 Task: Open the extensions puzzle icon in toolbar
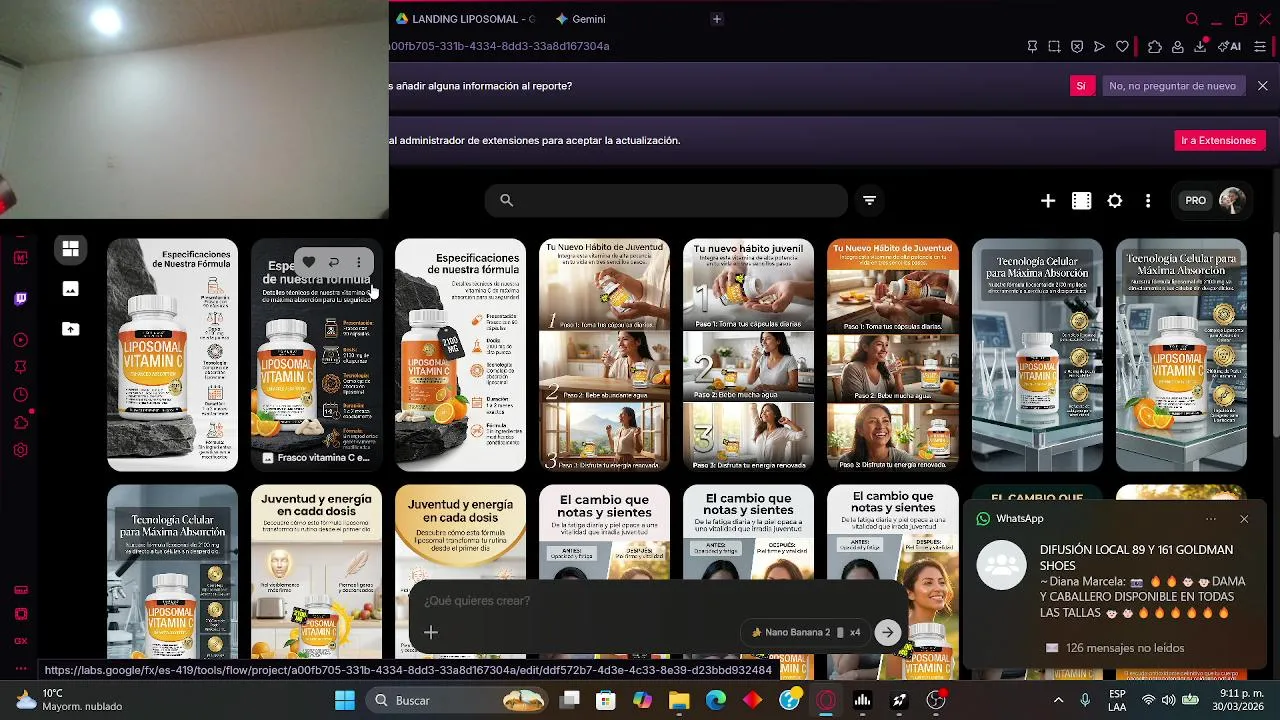tap(1155, 46)
